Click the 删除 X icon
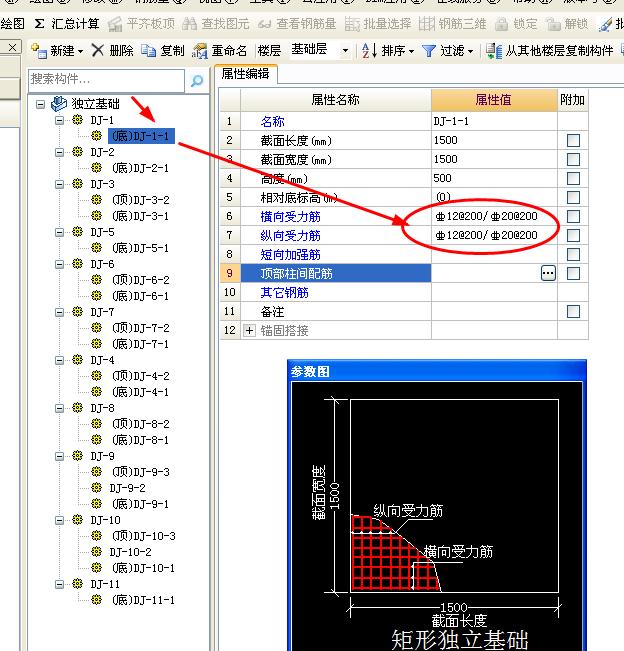 (x=98, y=51)
